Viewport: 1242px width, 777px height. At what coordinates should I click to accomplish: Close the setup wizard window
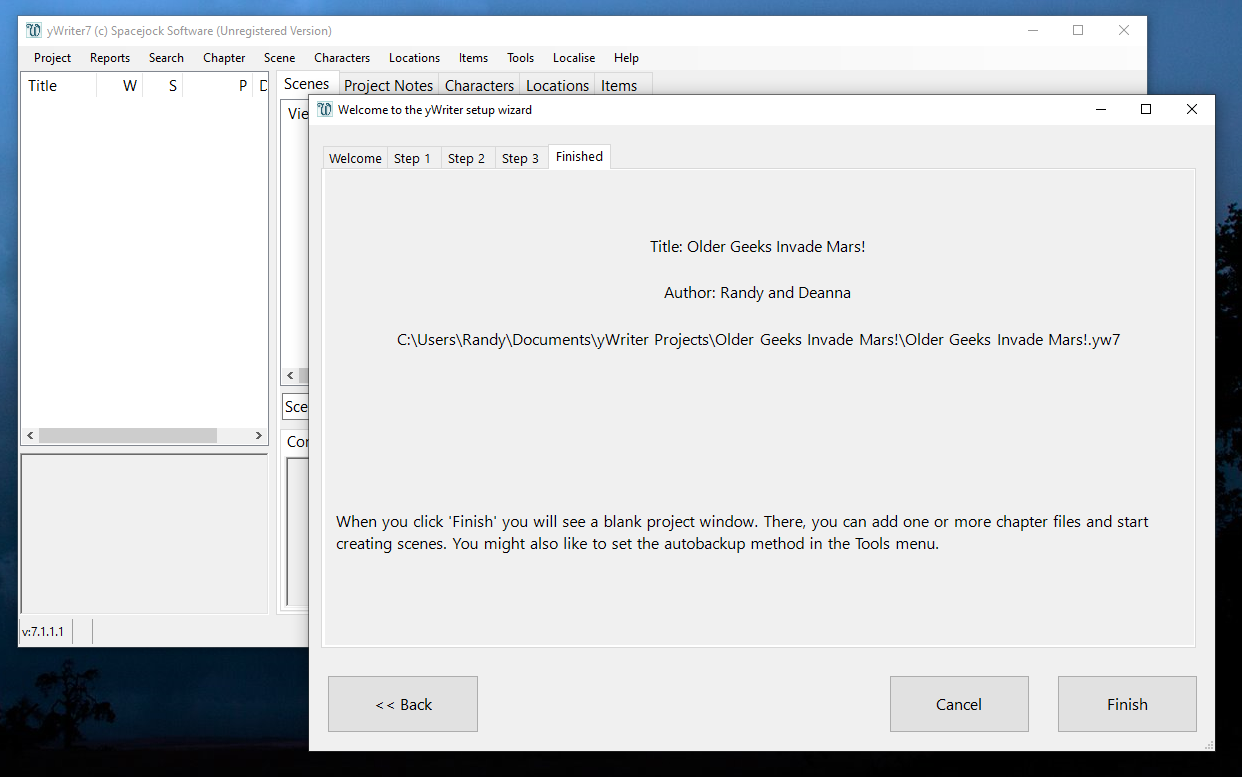point(1192,110)
